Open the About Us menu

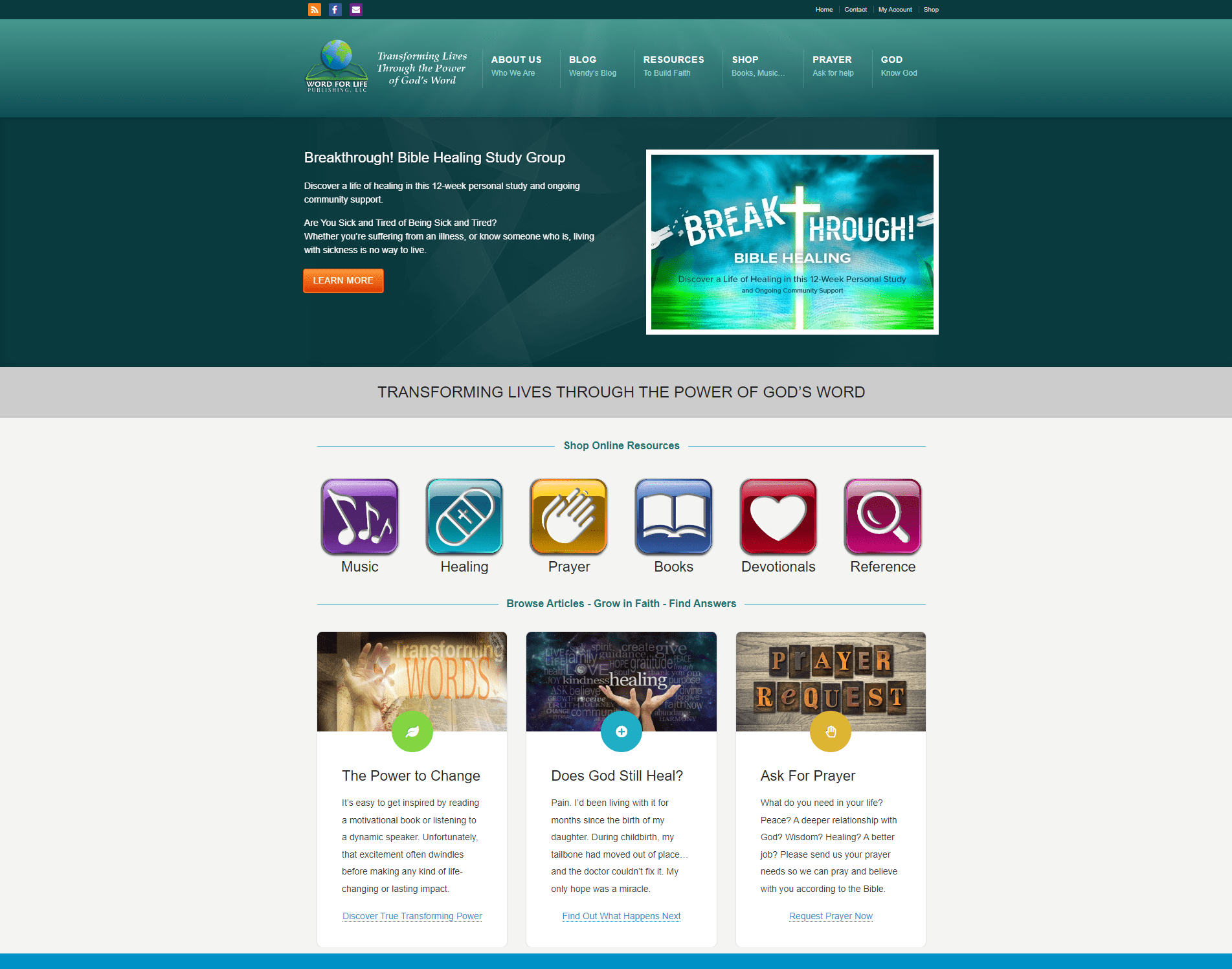point(516,65)
